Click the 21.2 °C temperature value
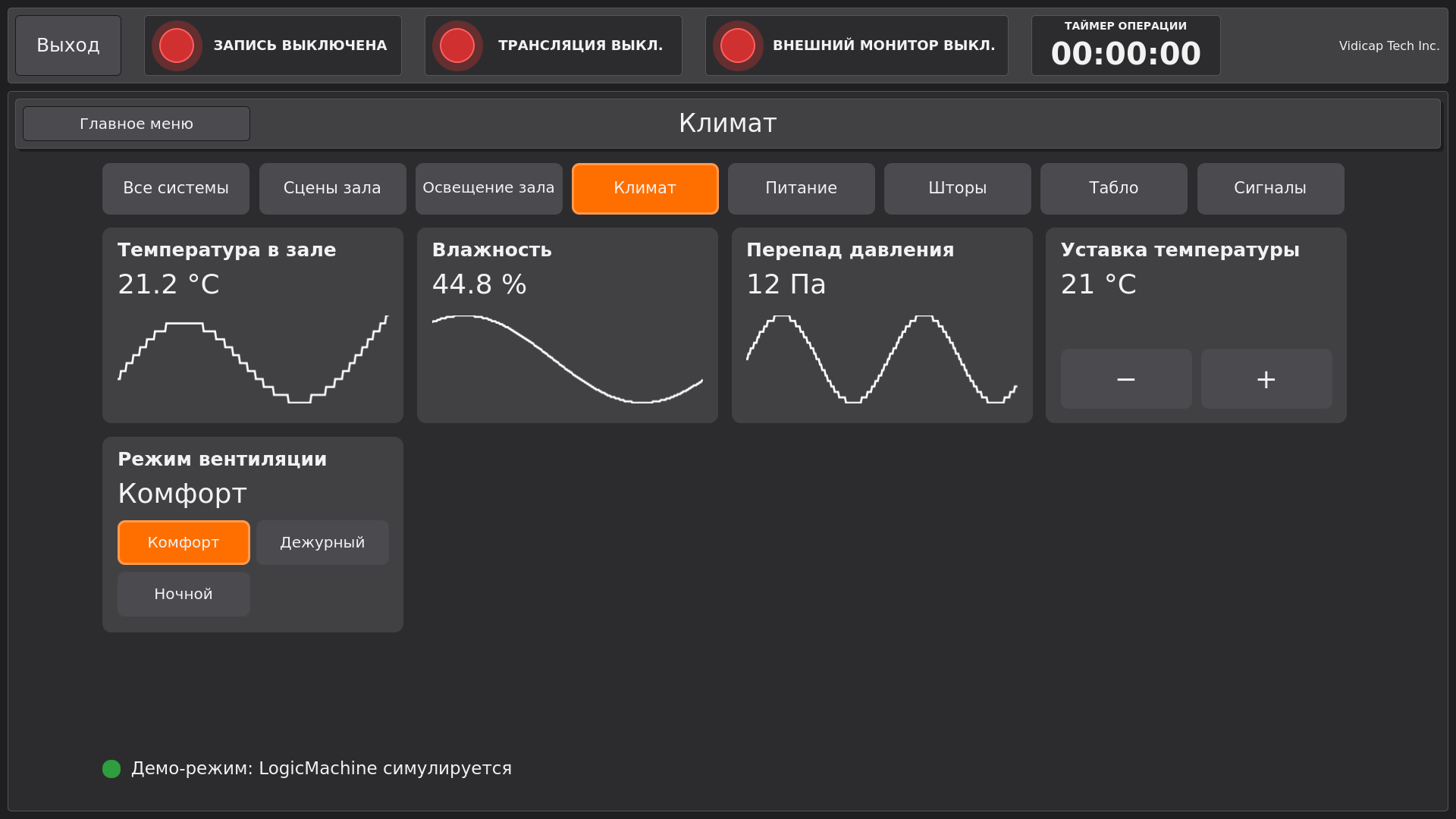Image resolution: width=1456 pixels, height=819 pixels. pos(168,284)
